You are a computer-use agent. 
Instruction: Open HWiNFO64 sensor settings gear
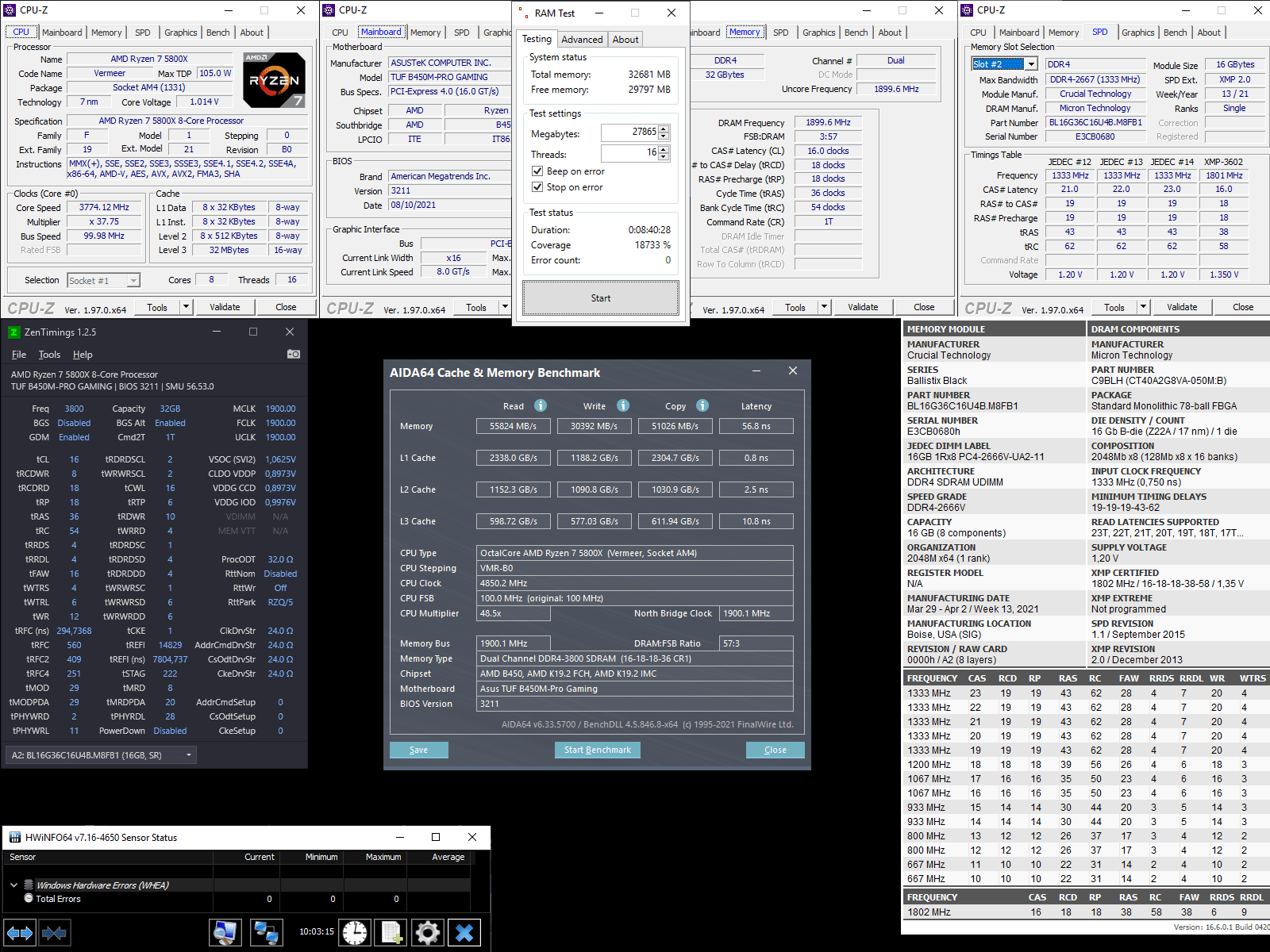pos(428,933)
